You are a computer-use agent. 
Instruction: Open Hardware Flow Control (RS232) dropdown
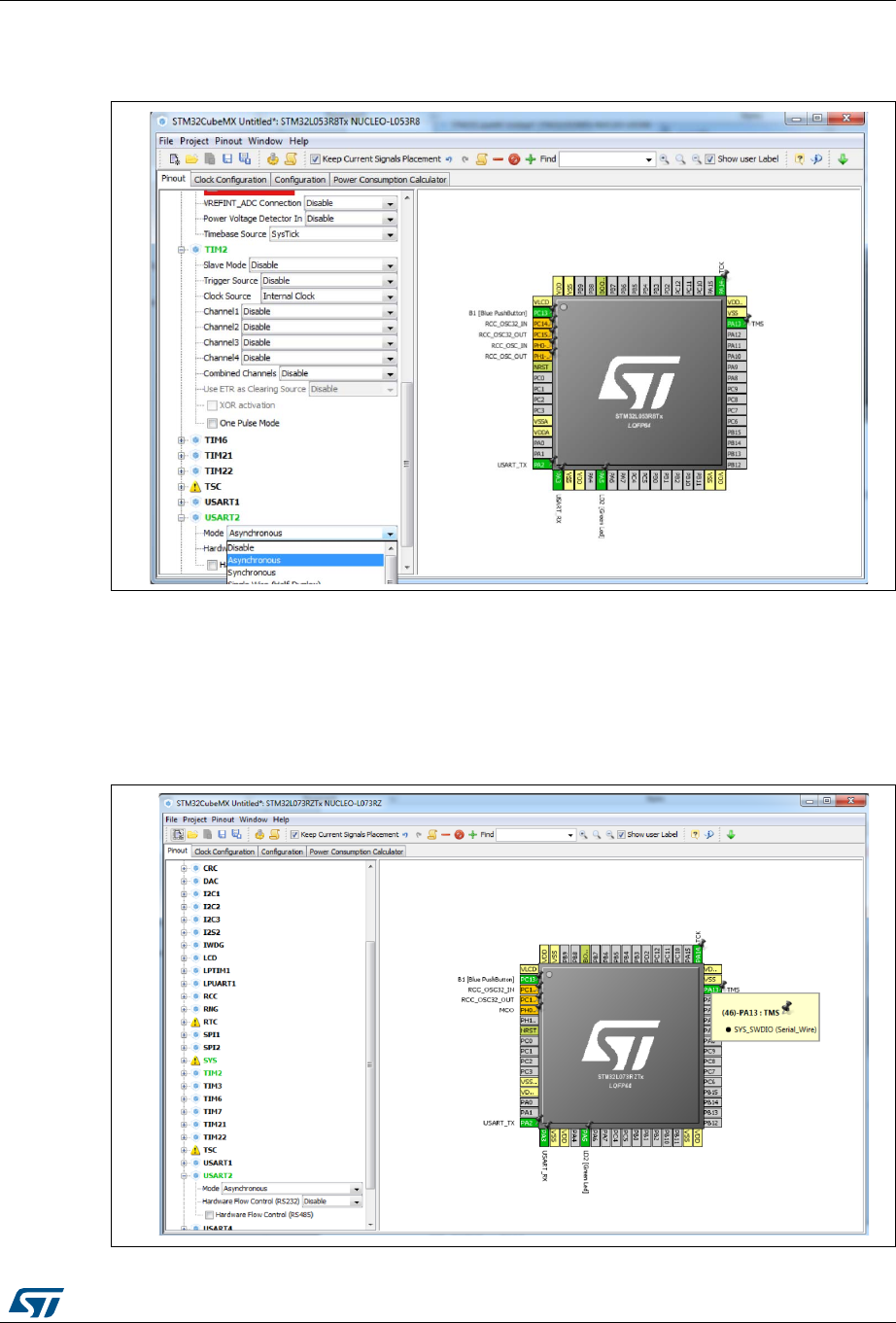point(332,1201)
